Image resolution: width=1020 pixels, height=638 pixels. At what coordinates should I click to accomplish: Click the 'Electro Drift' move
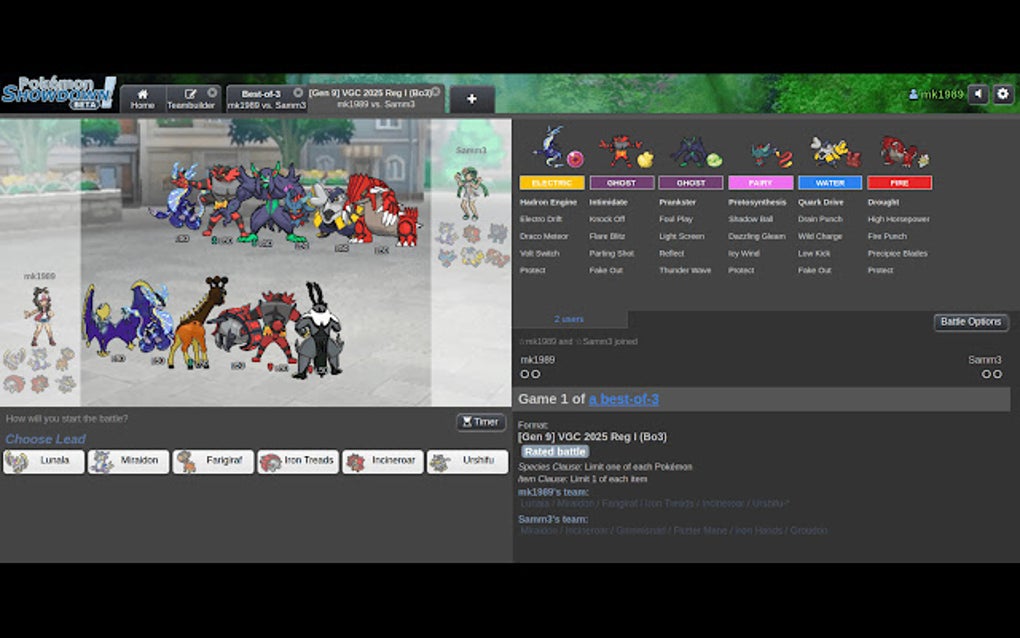[x=541, y=219]
